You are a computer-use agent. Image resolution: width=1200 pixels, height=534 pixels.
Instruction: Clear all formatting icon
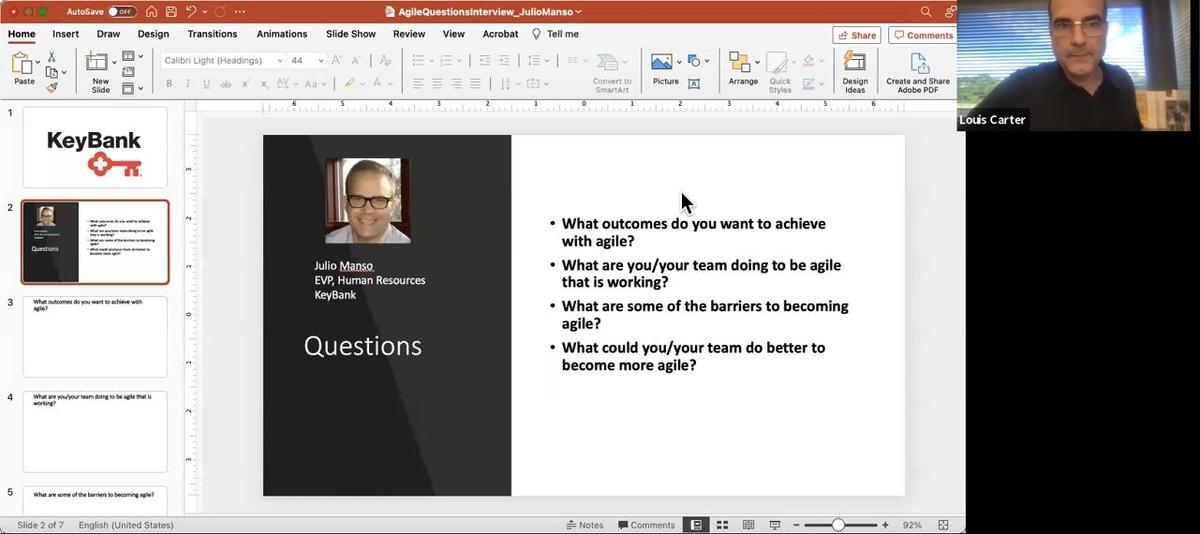(x=385, y=60)
